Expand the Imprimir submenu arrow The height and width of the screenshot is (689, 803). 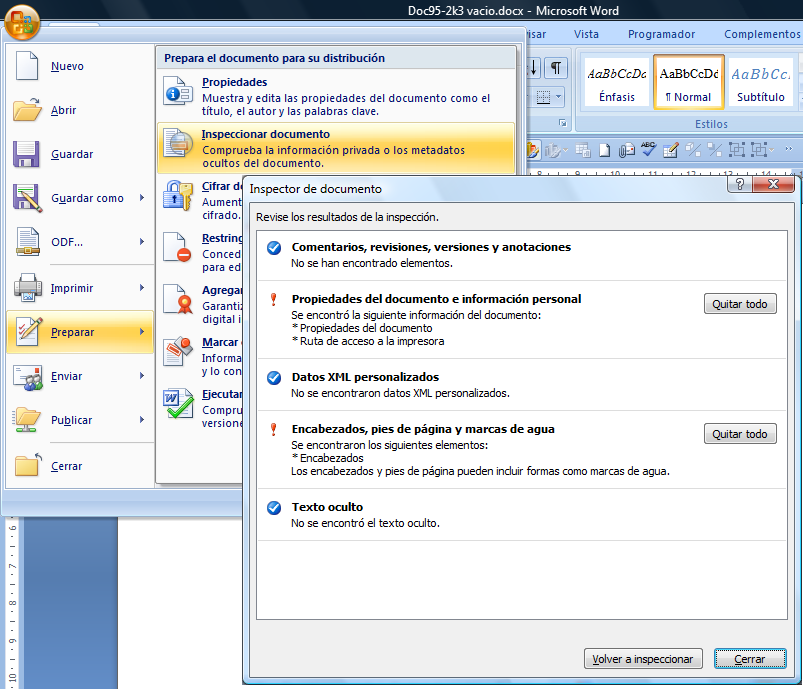tap(142, 288)
